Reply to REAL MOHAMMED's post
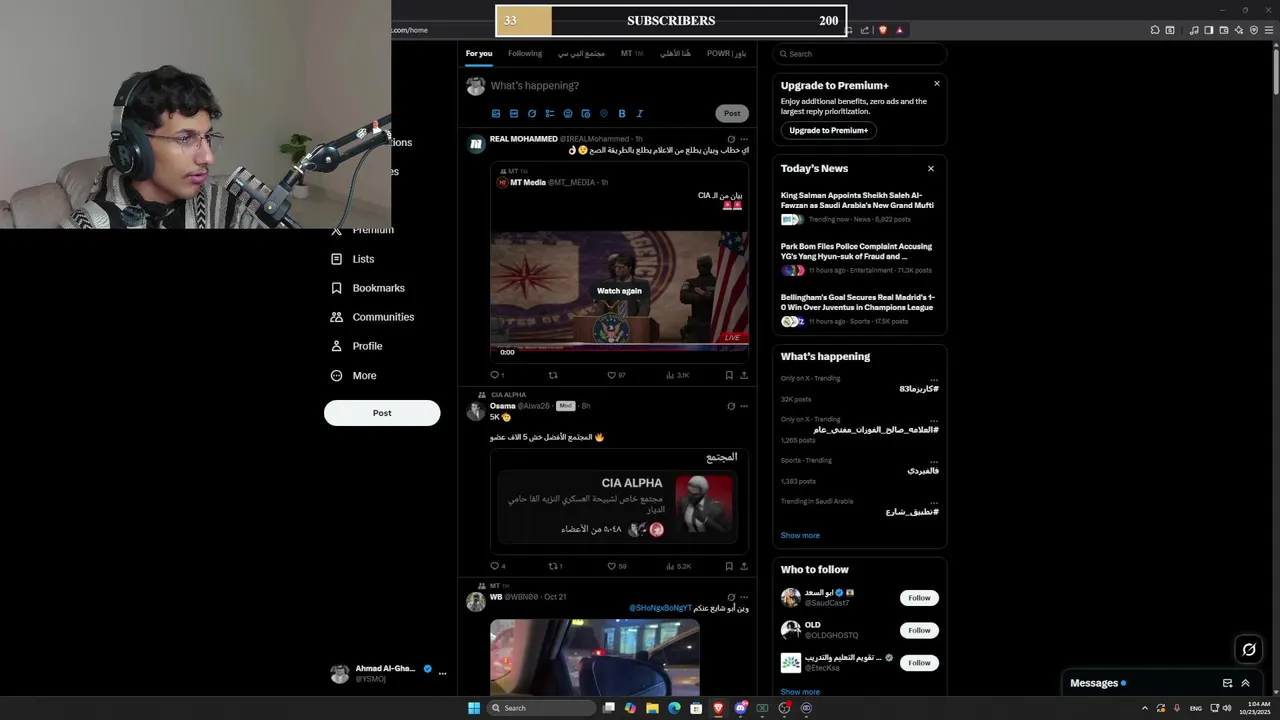Viewport: 1280px width, 720px height. (494, 375)
